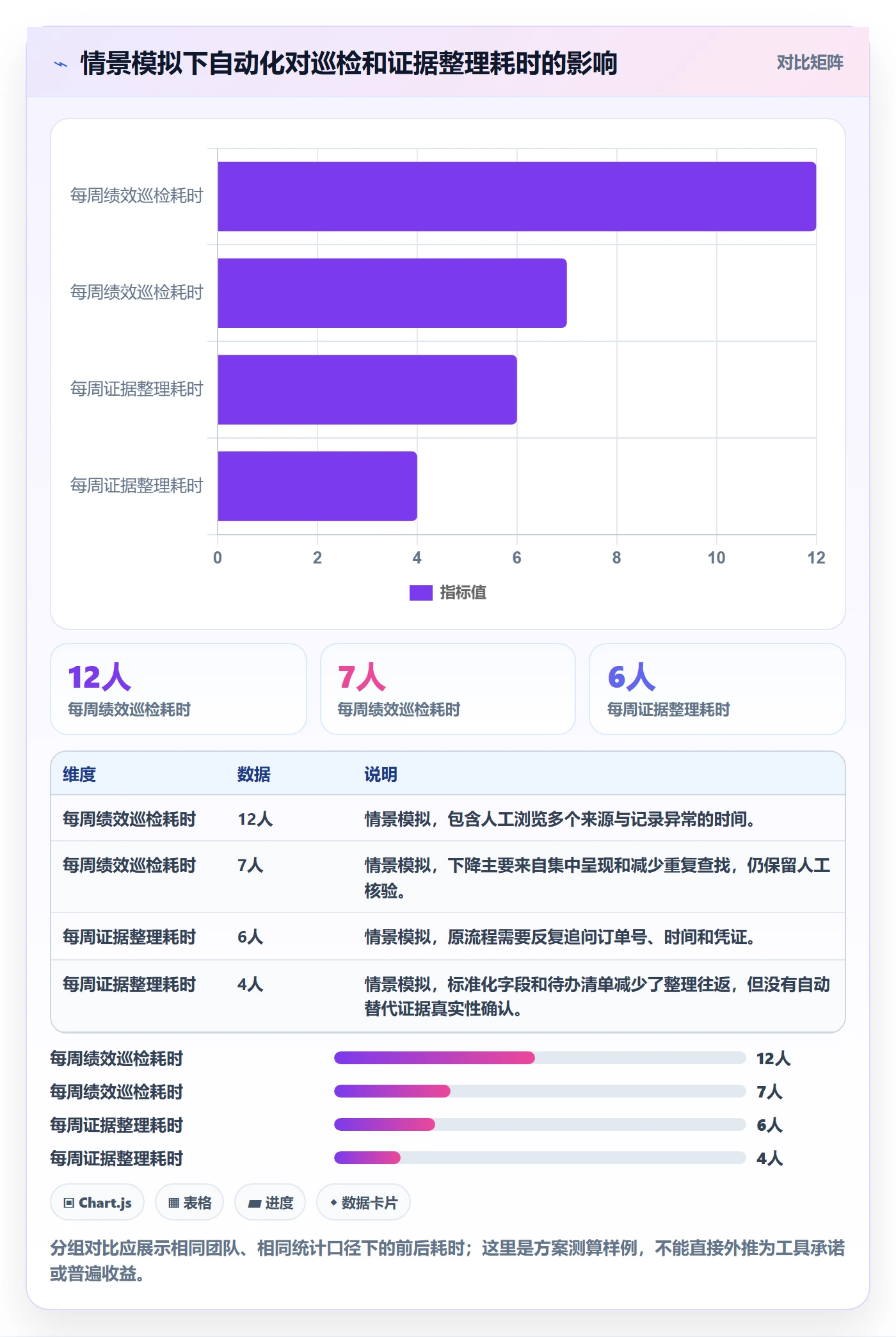Select the 数据卡片 tag chip

point(364,1203)
